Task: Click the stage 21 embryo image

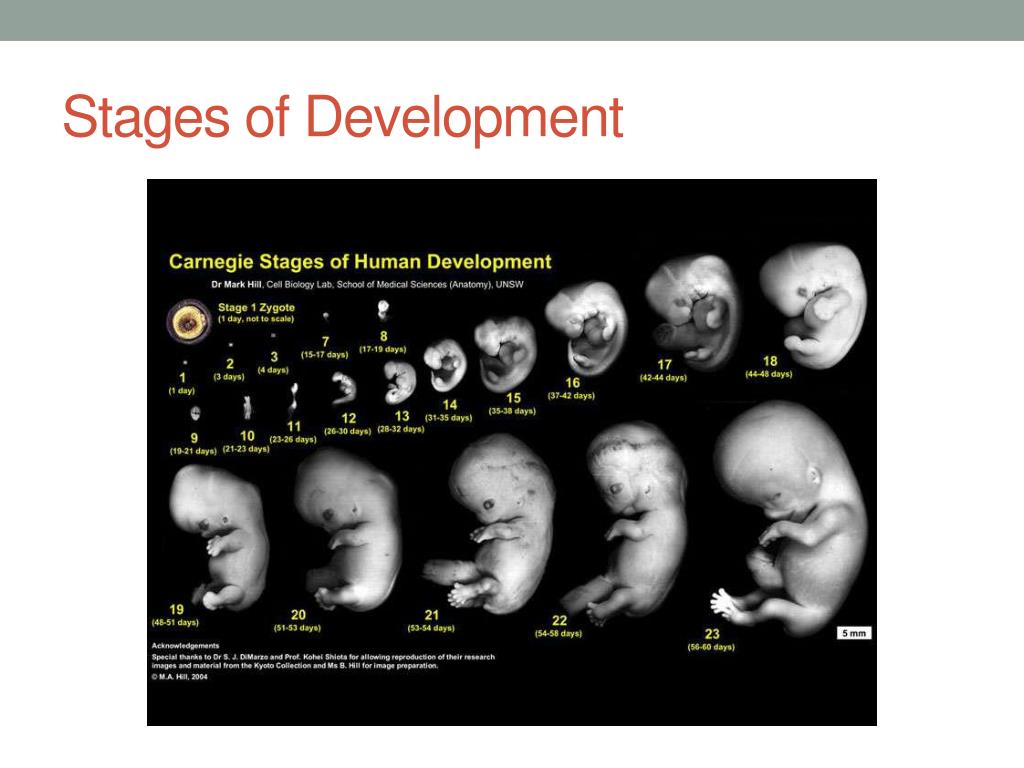Action: (490, 522)
